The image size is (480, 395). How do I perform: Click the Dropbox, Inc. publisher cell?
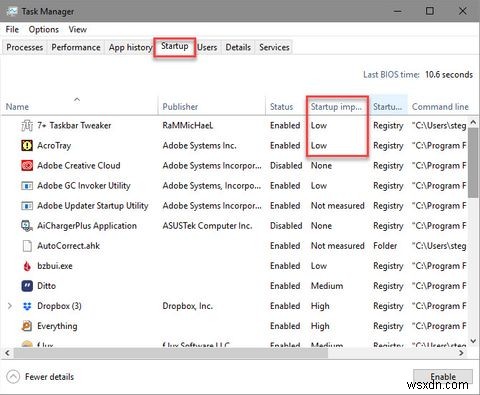[187, 306]
